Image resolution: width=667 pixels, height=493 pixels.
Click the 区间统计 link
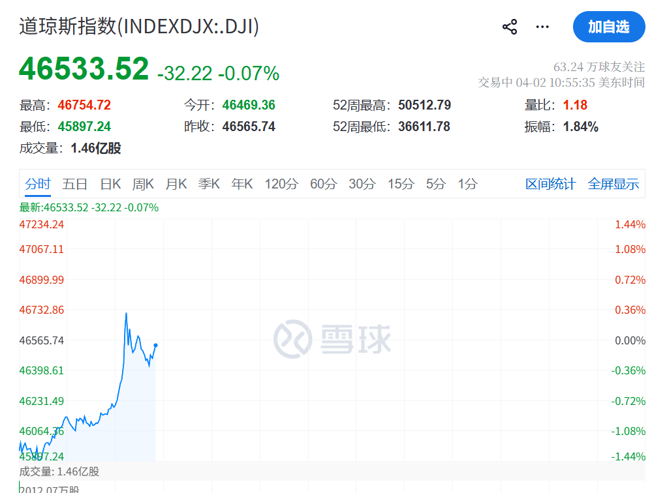[550, 184]
